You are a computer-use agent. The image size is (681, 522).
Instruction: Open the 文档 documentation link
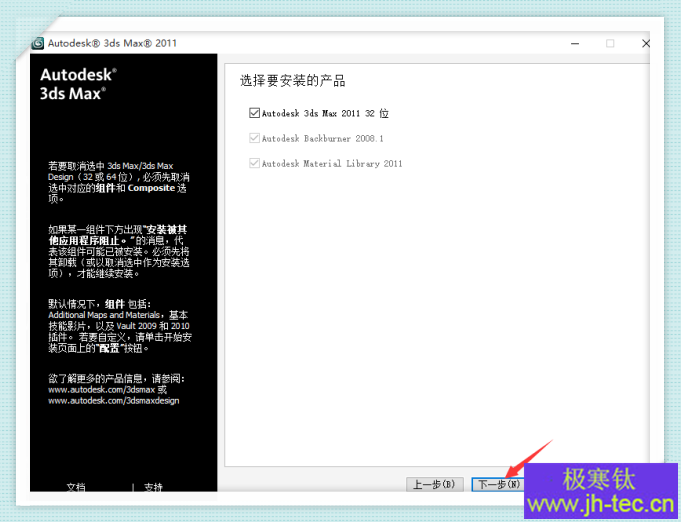[76, 487]
